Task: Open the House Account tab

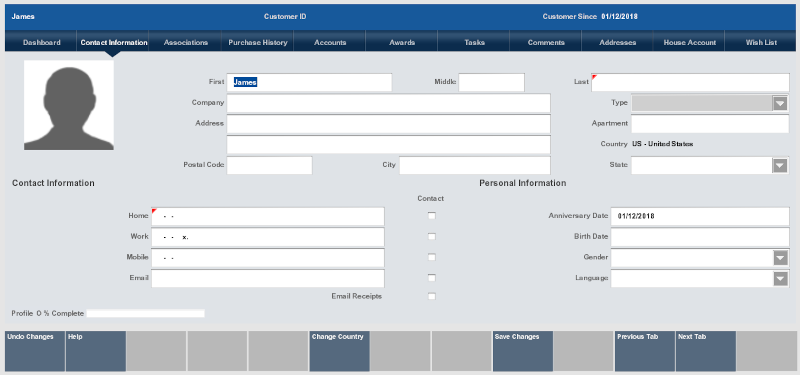Action: point(689,42)
